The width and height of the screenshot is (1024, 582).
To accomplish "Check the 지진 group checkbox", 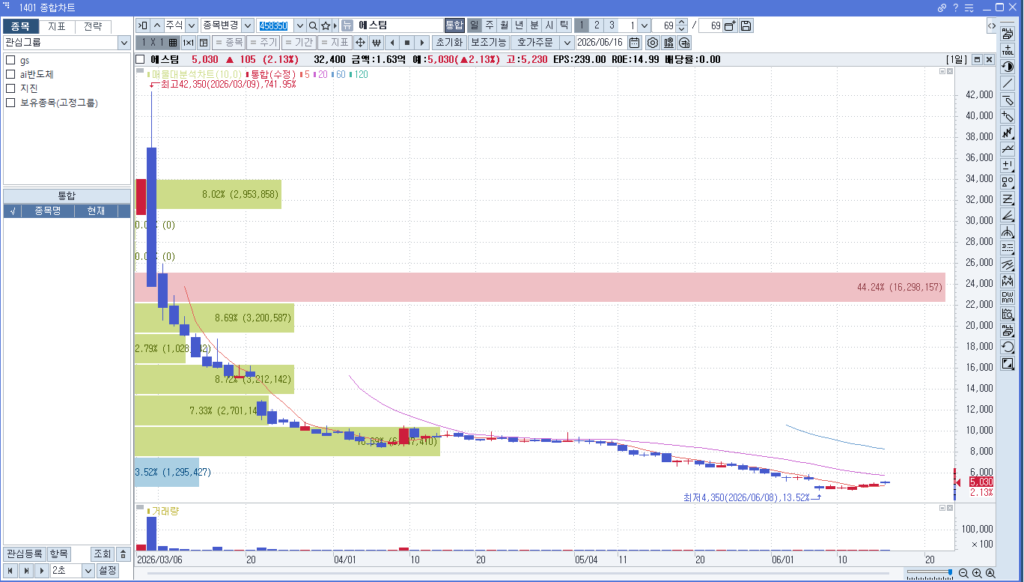I will [x=10, y=88].
